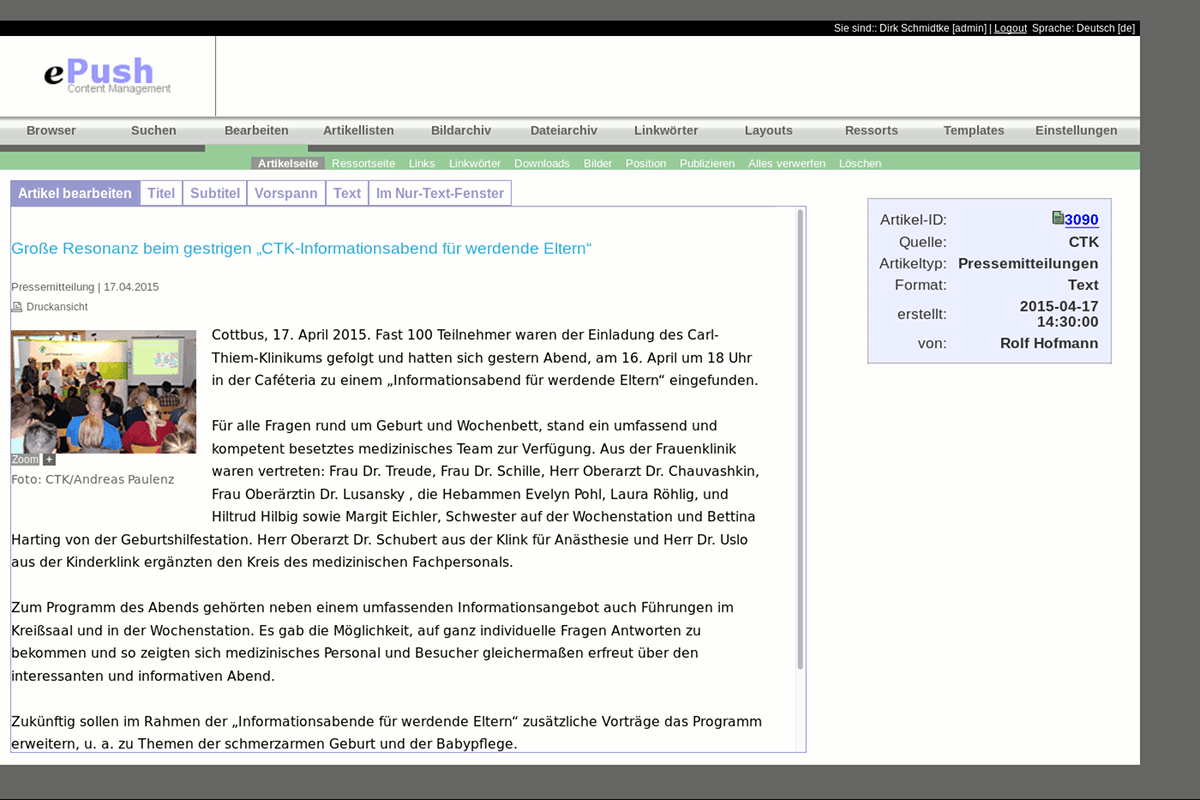Click the user name Dirk Schmidtke [admin]
This screenshot has height=800, width=1200.
(x=933, y=28)
